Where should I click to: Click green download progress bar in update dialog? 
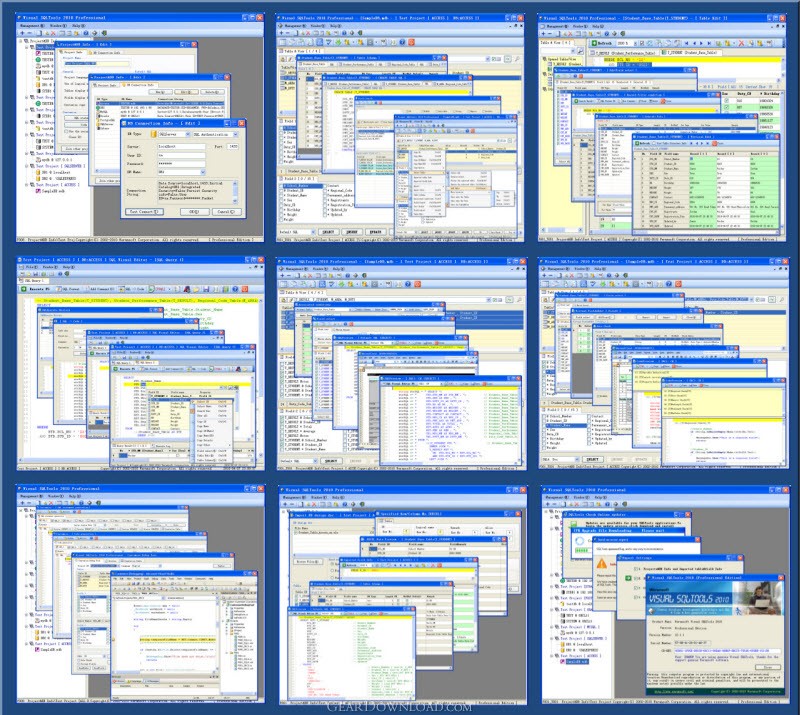point(581,550)
